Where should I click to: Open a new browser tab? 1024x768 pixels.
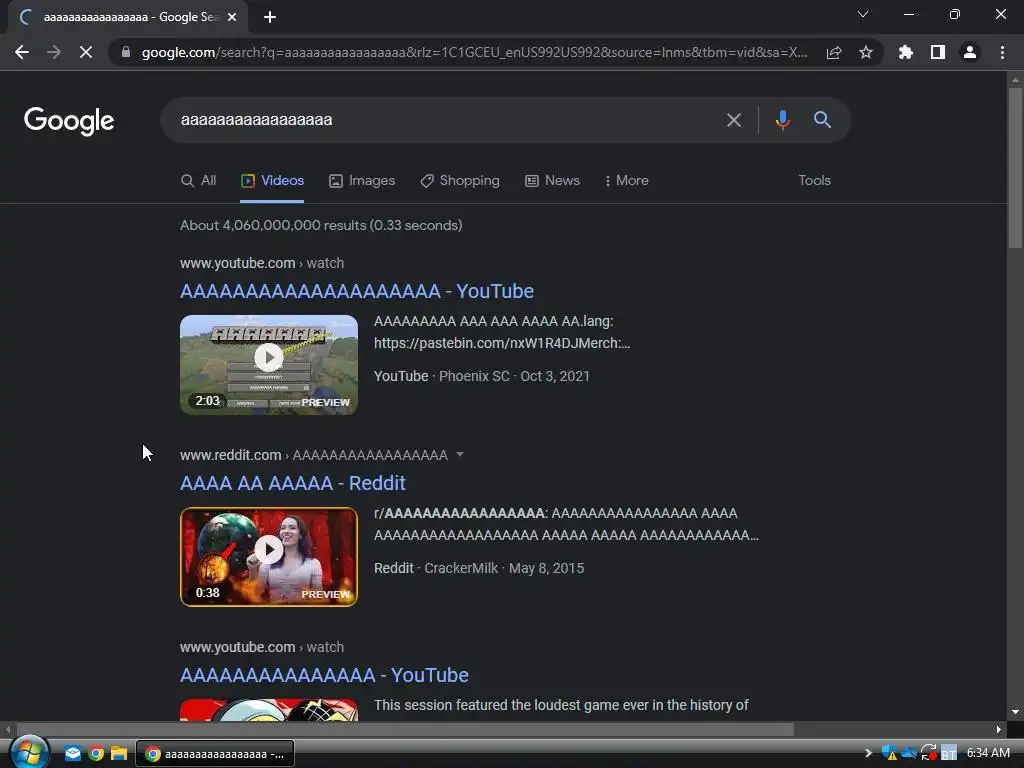tap(270, 18)
